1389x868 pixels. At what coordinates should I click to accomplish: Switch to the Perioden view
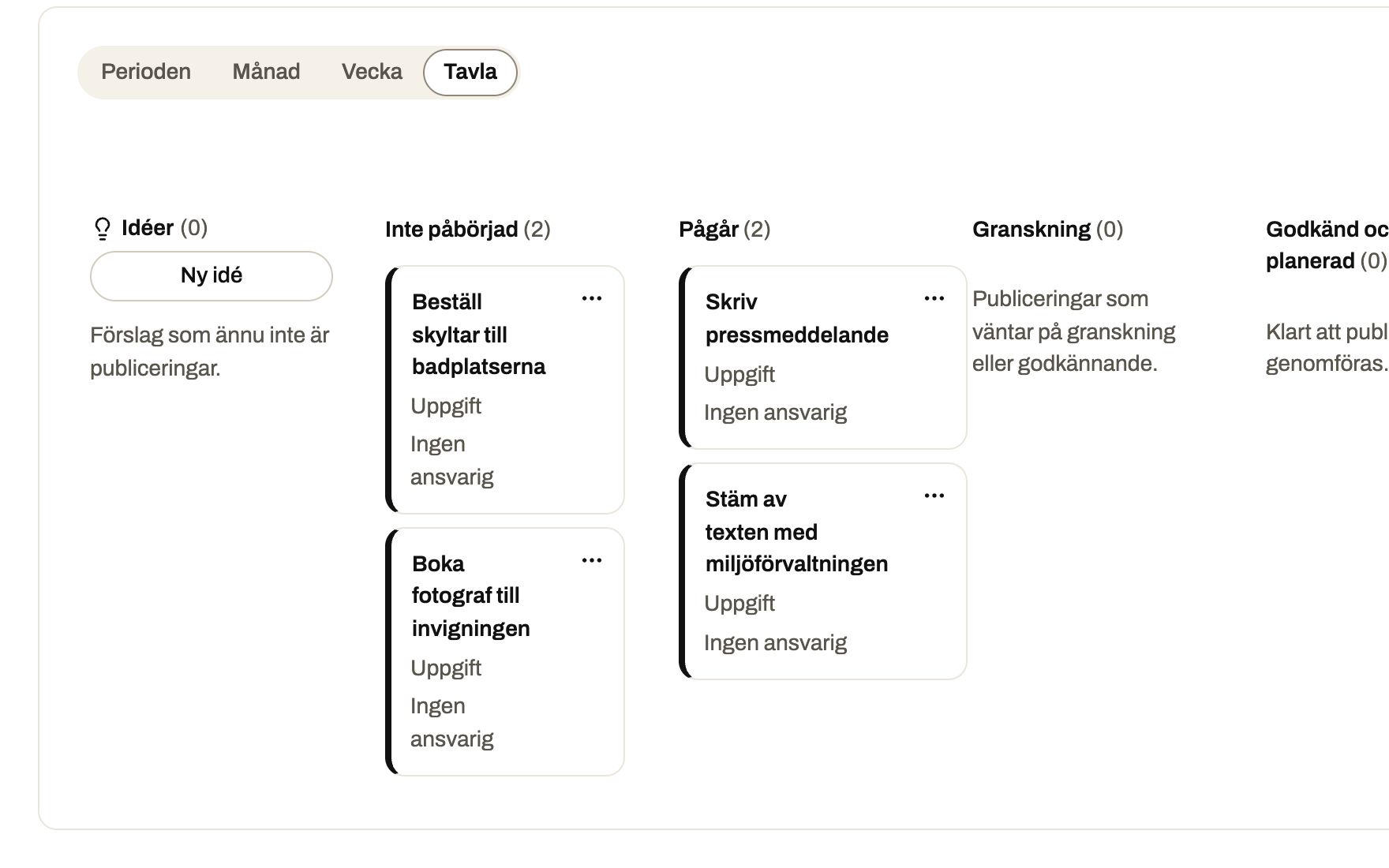pos(146,72)
